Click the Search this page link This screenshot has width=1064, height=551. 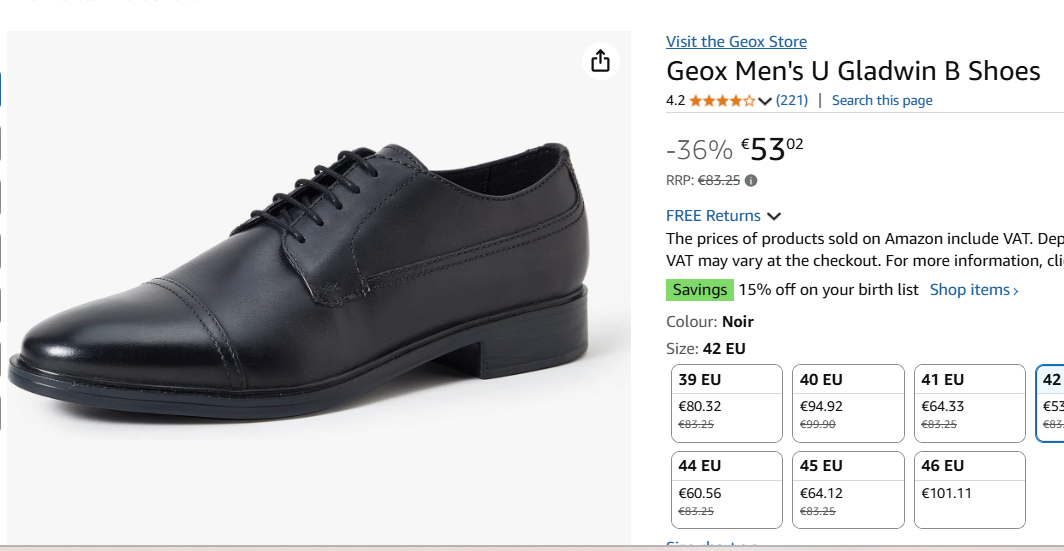click(x=881, y=100)
